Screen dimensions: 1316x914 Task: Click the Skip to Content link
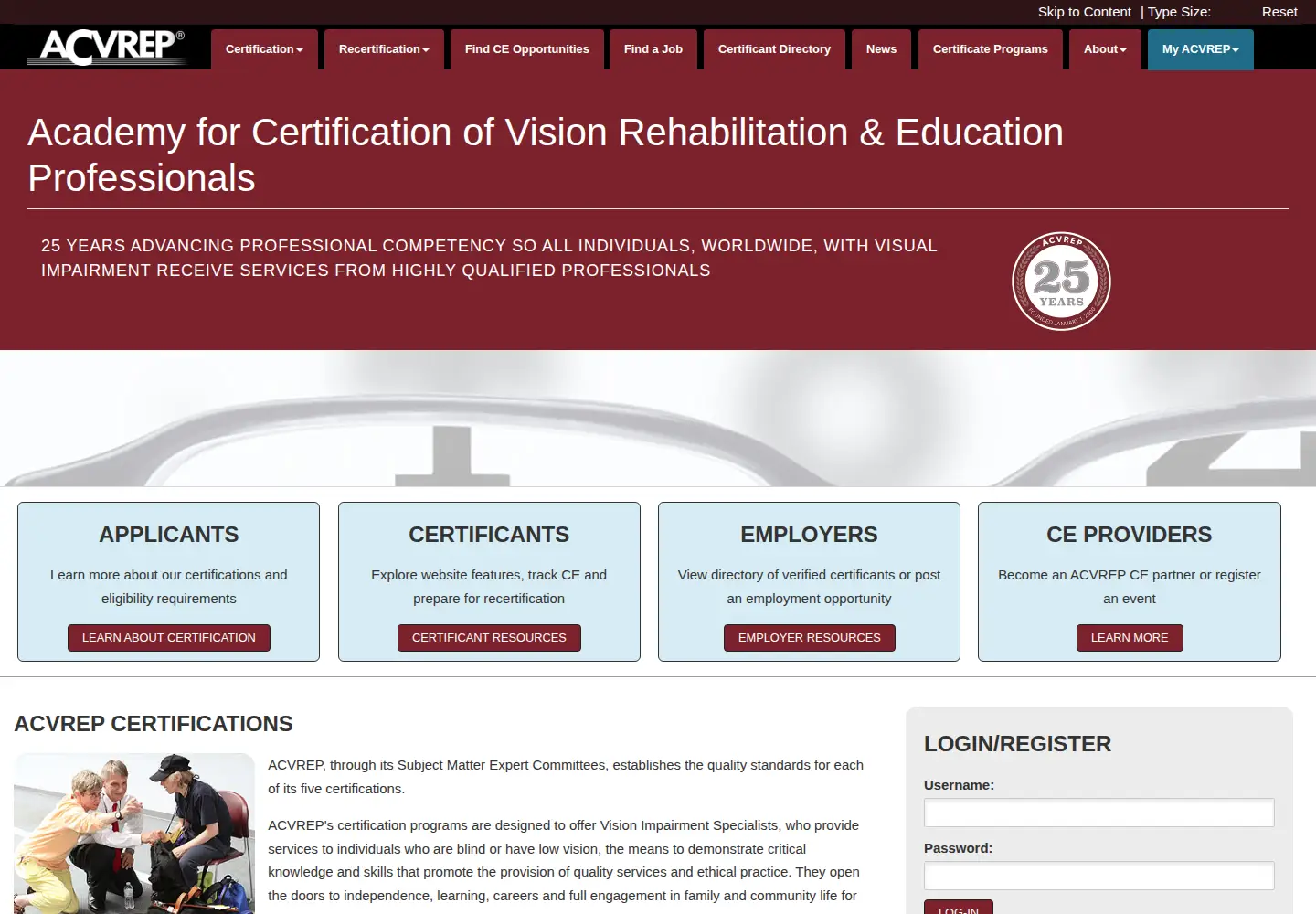pyautogui.click(x=1084, y=12)
